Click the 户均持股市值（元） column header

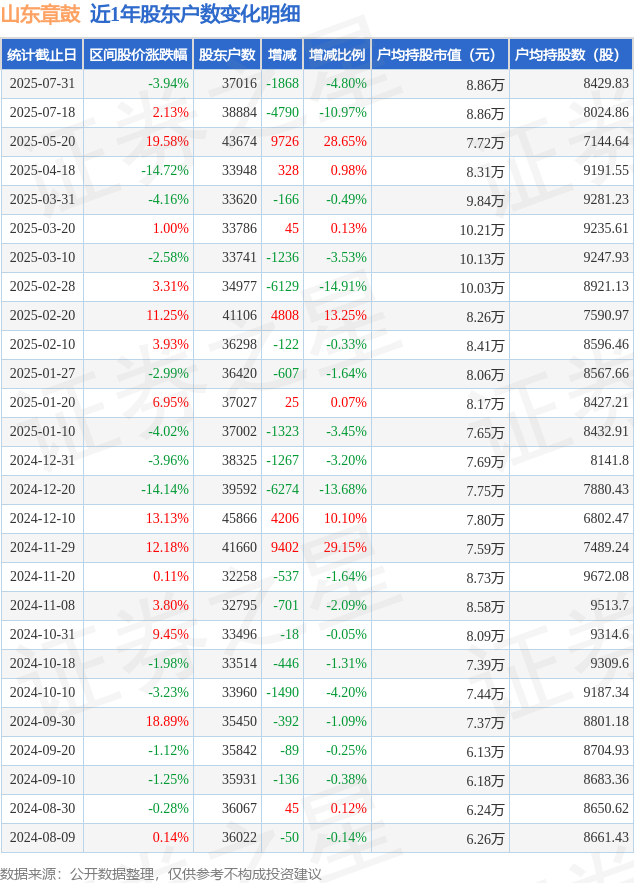(440, 55)
